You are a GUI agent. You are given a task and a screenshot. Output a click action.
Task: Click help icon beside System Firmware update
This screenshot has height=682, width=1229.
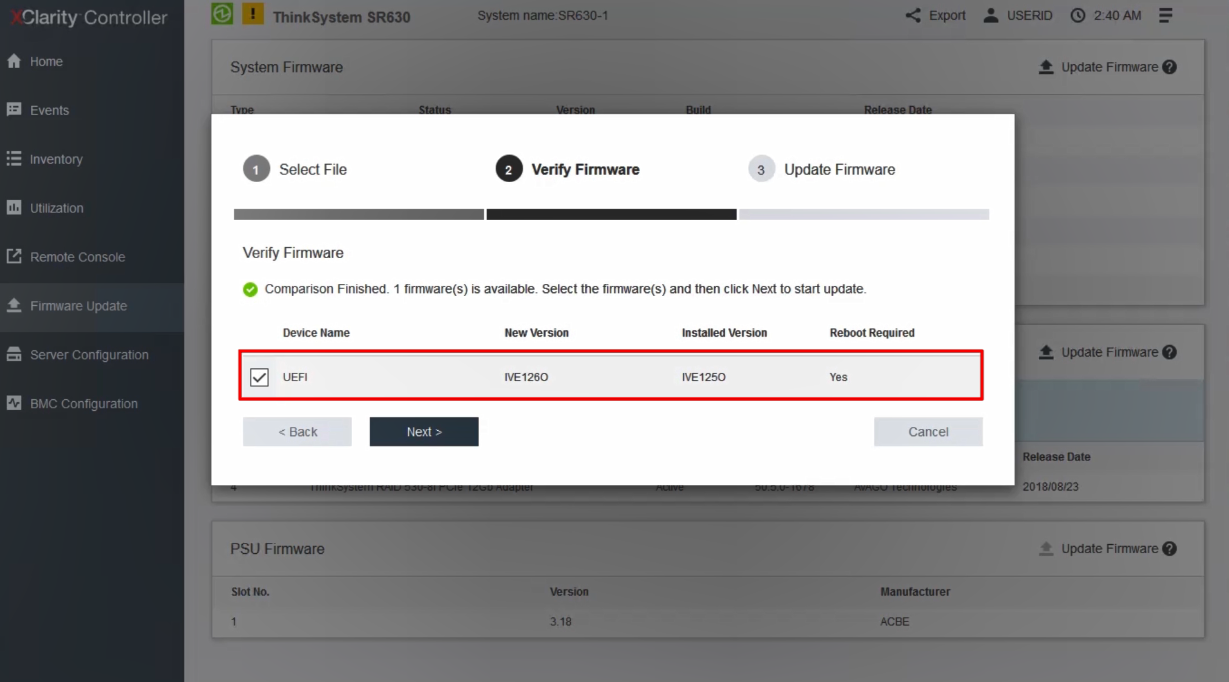1170,67
